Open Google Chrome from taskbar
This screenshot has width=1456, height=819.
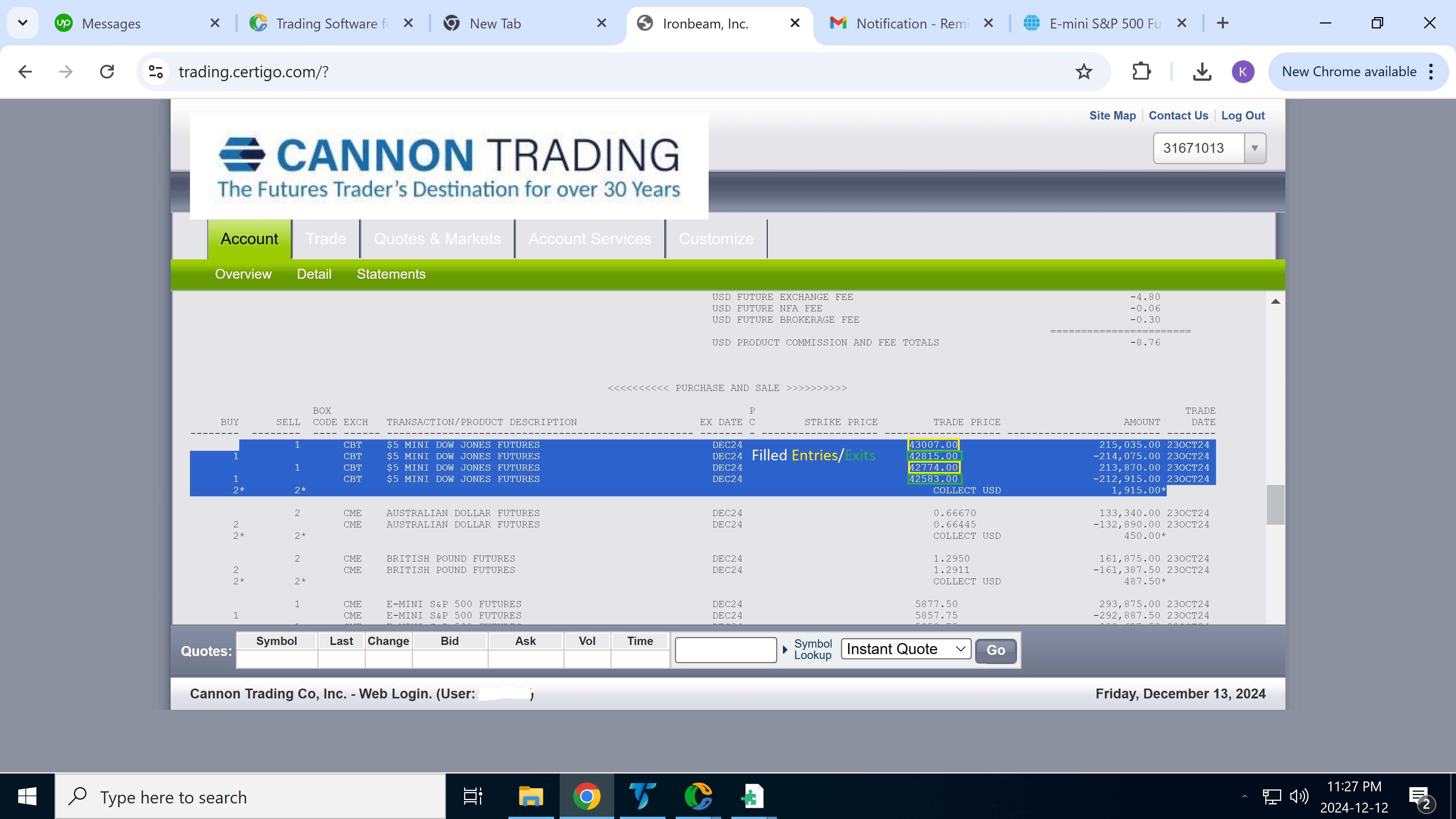(587, 797)
